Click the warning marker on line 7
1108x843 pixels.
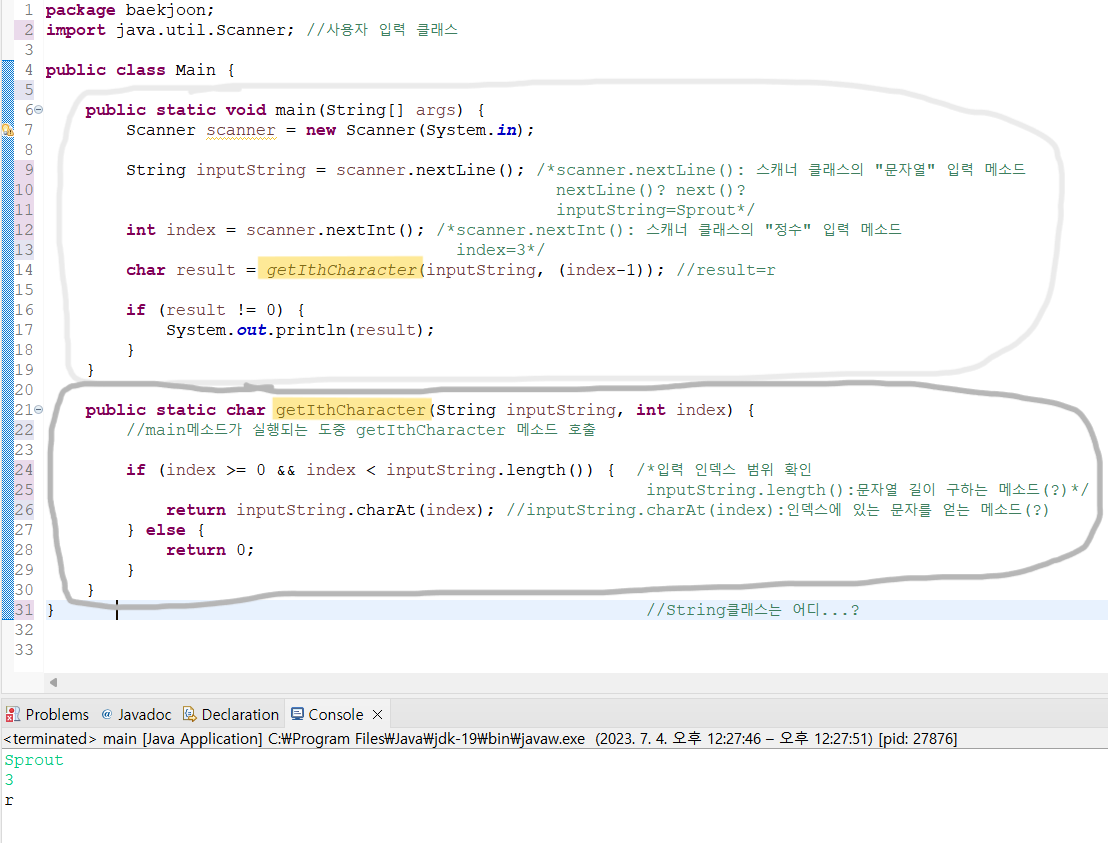point(8,130)
